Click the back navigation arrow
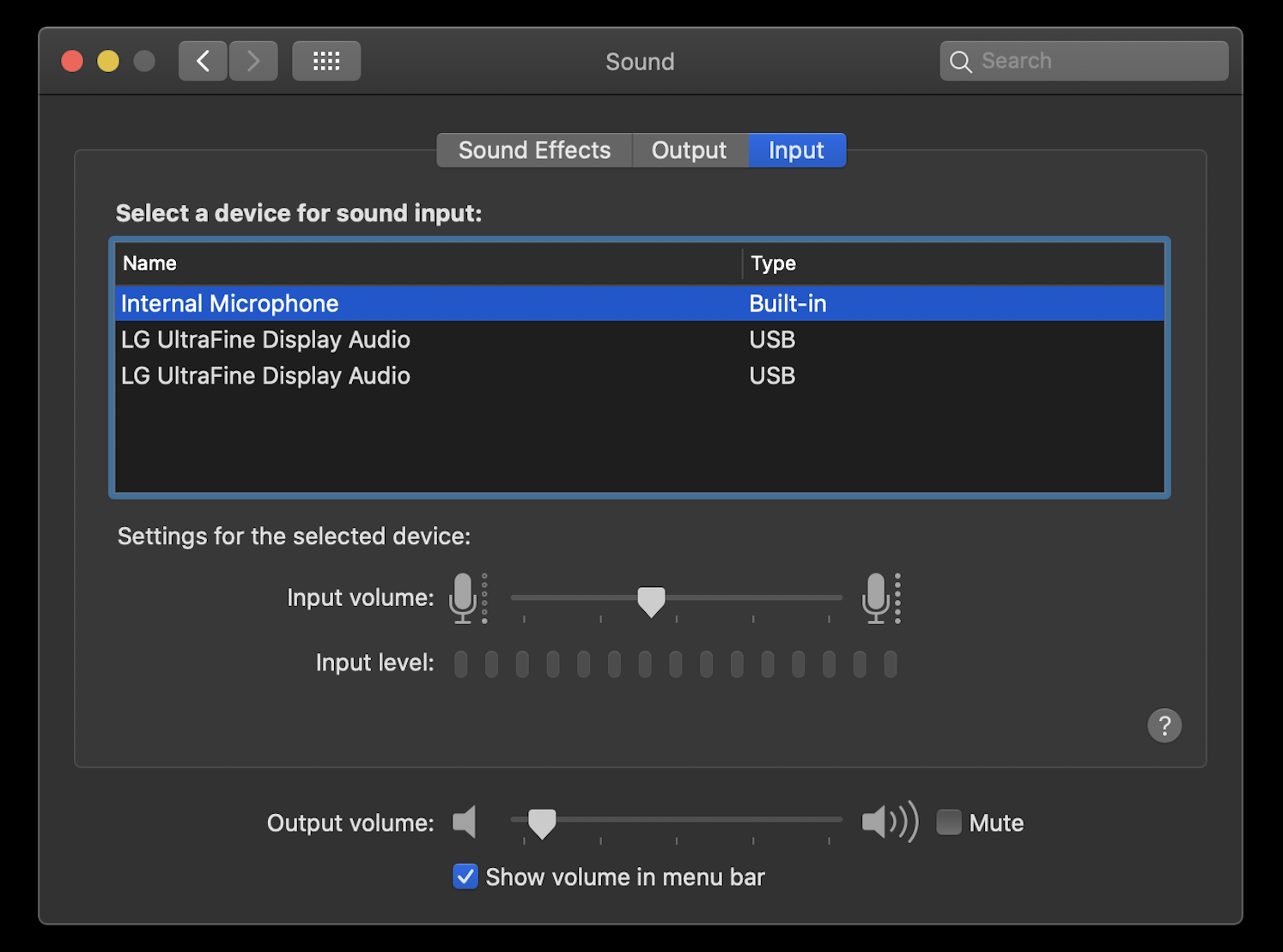The image size is (1283, 952). click(x=202, y=60)
